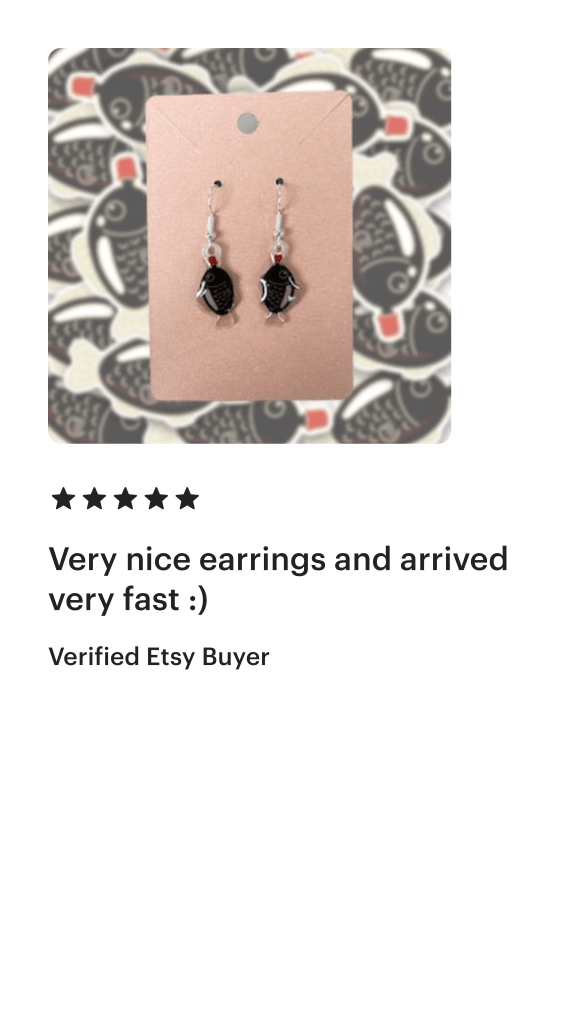The height and width of the screenshot is (1024, 576).
Task: Open the fish earrings review photo
Action: 249,246
